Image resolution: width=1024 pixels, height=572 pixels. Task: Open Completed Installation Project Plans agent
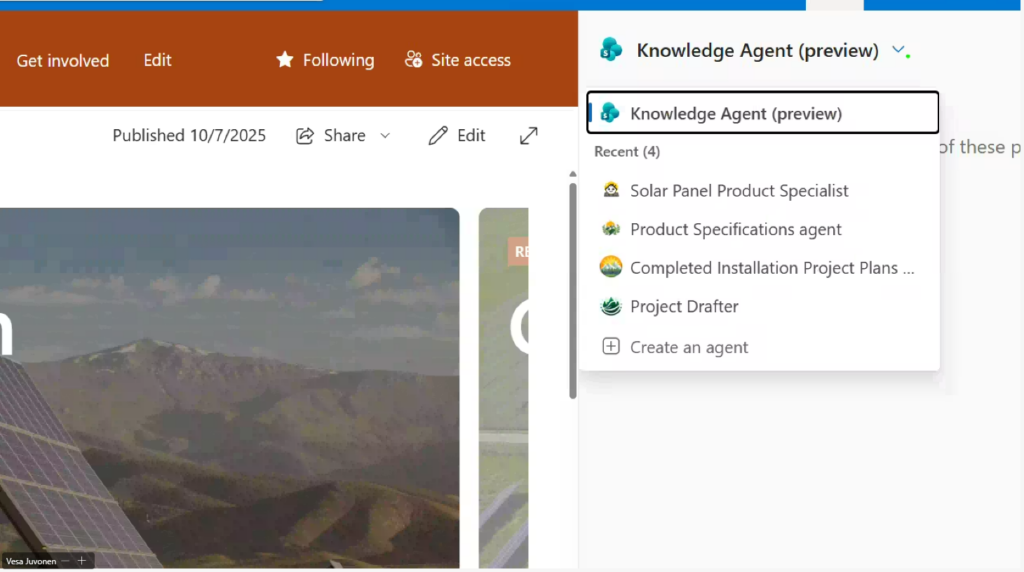coord(771,268)
